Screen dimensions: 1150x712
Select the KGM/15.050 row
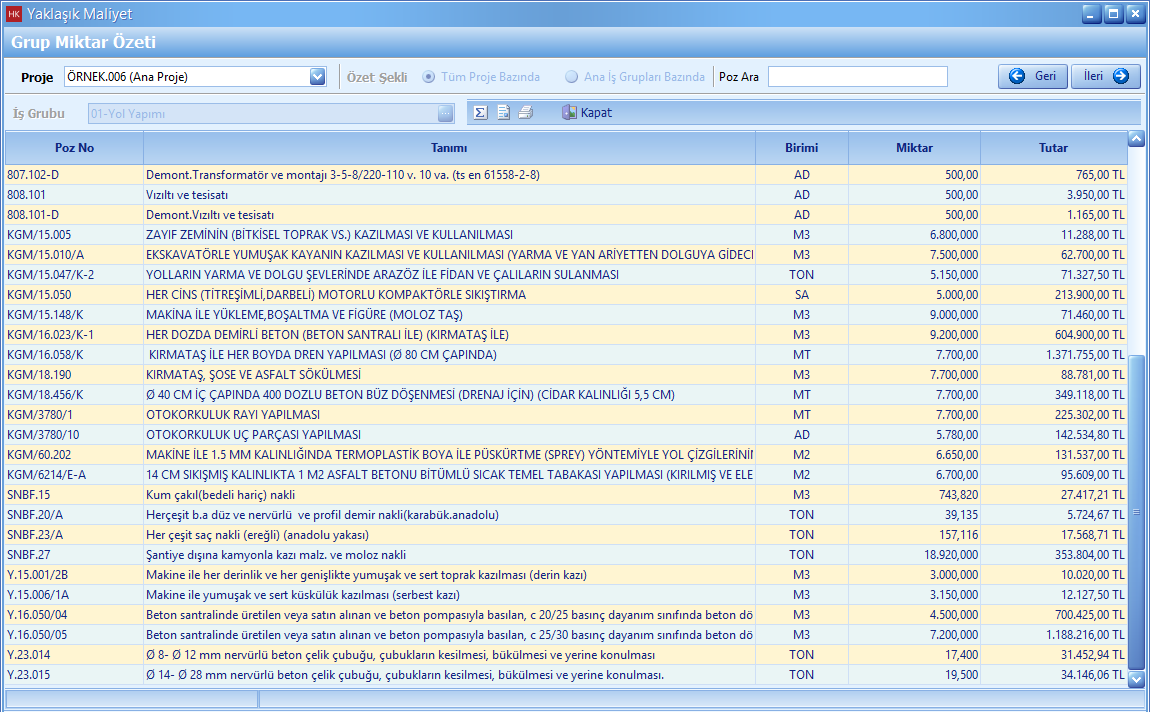[400, 295]
